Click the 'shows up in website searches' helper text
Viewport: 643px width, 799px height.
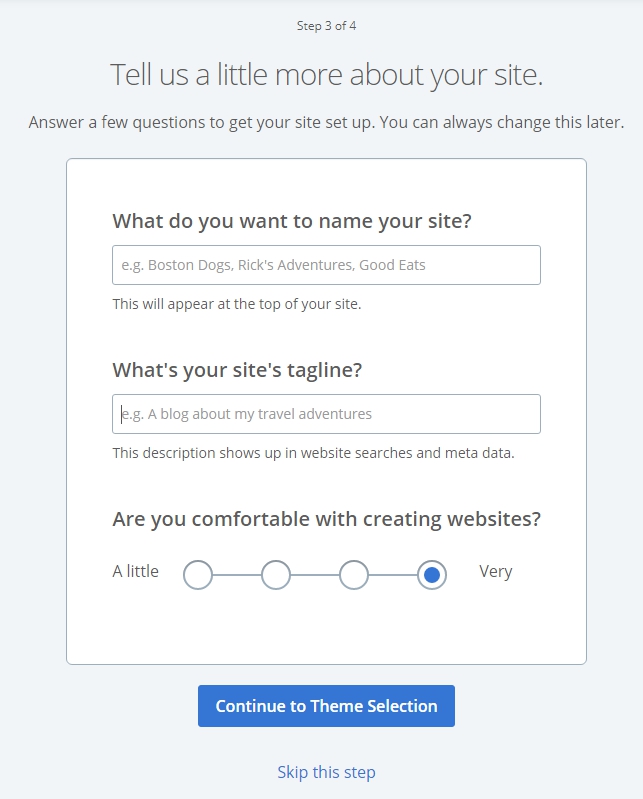pos(313,453)
